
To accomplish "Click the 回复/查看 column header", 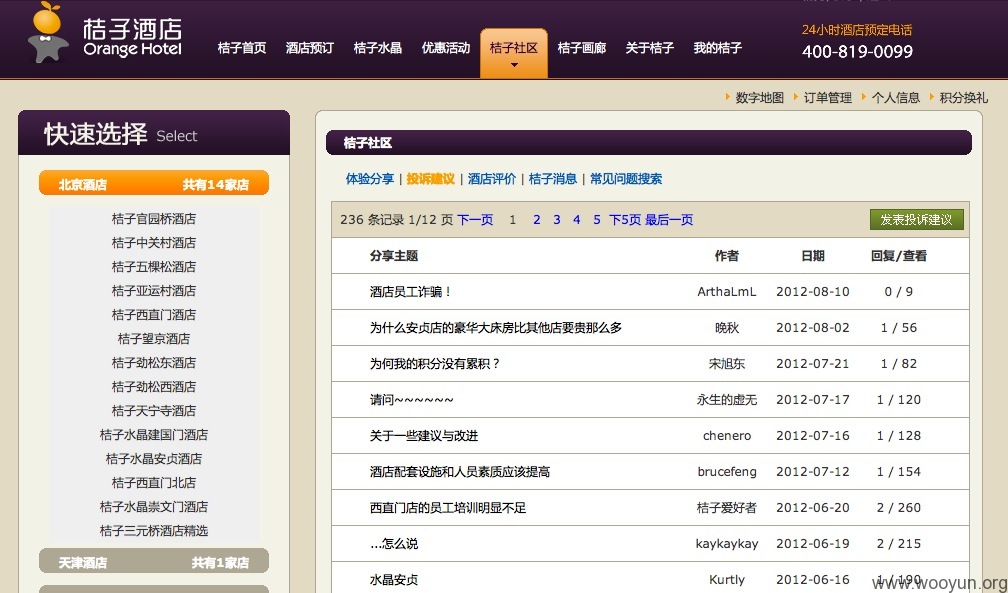I will [x=899, y=256].
